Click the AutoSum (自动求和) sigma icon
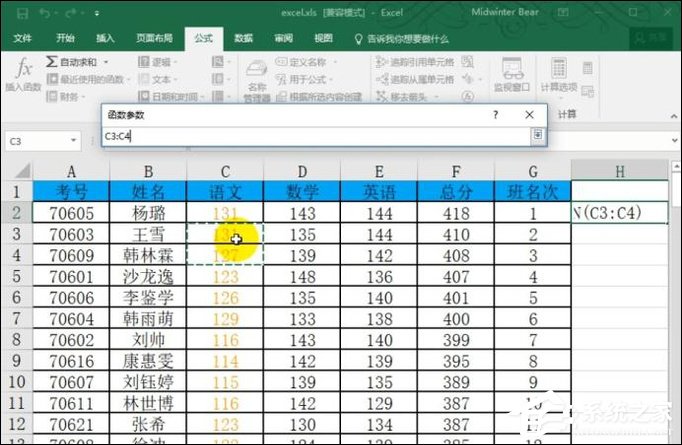This screenshot has width=682, height=445. tap(51, 61)
